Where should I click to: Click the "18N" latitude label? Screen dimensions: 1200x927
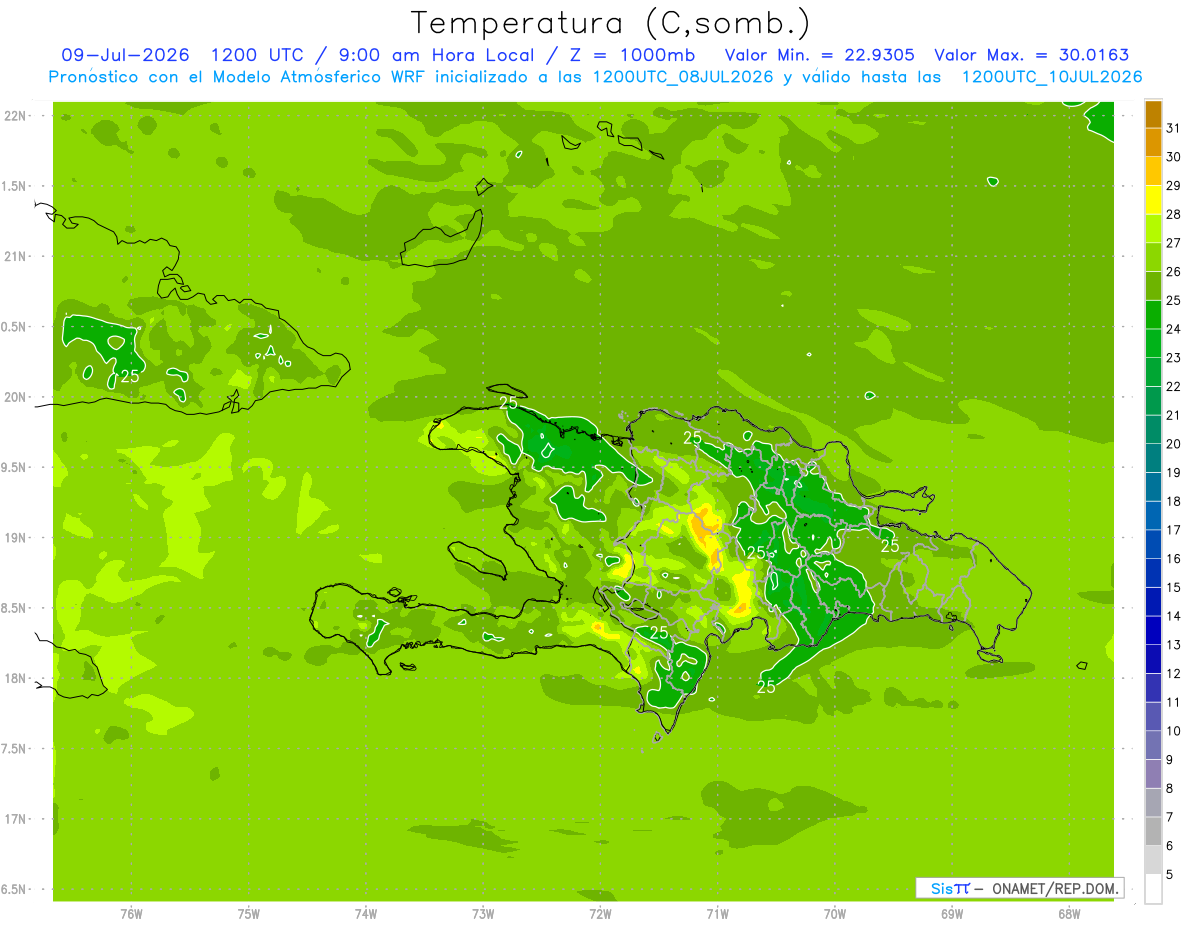[15, 678]
